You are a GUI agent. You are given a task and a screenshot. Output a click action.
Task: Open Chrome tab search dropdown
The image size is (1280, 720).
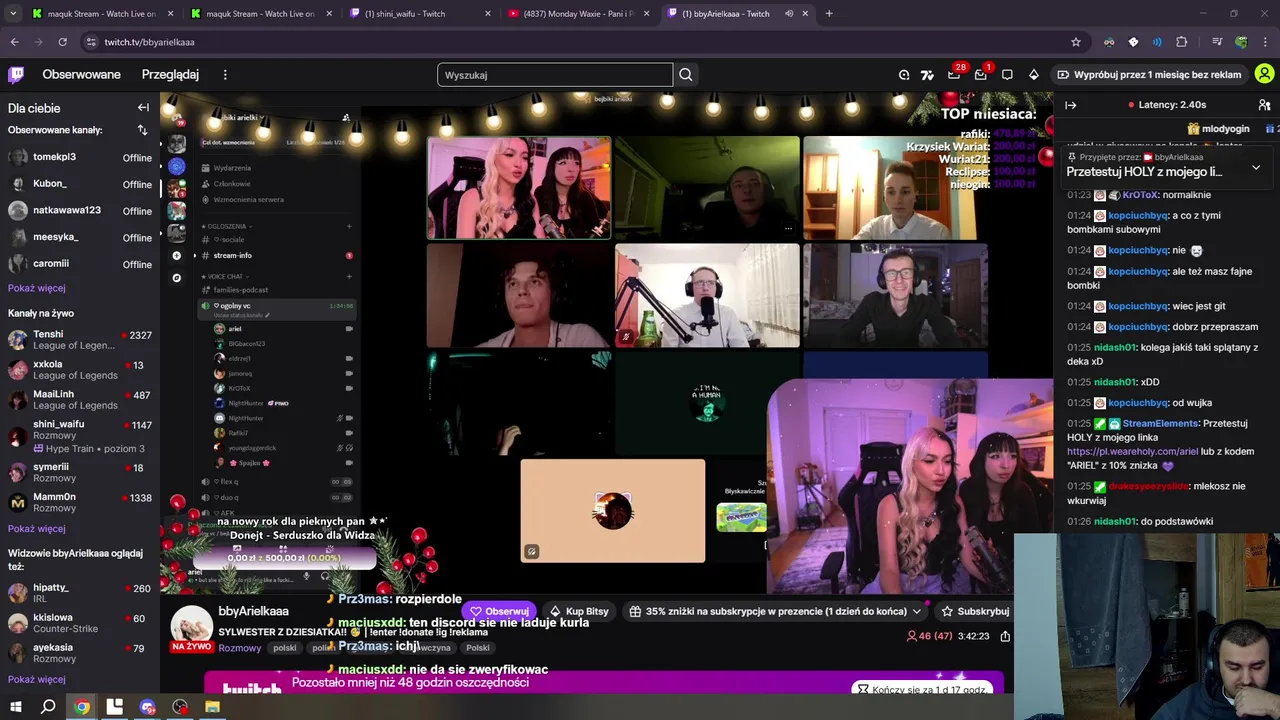click(x=15, y=13)
